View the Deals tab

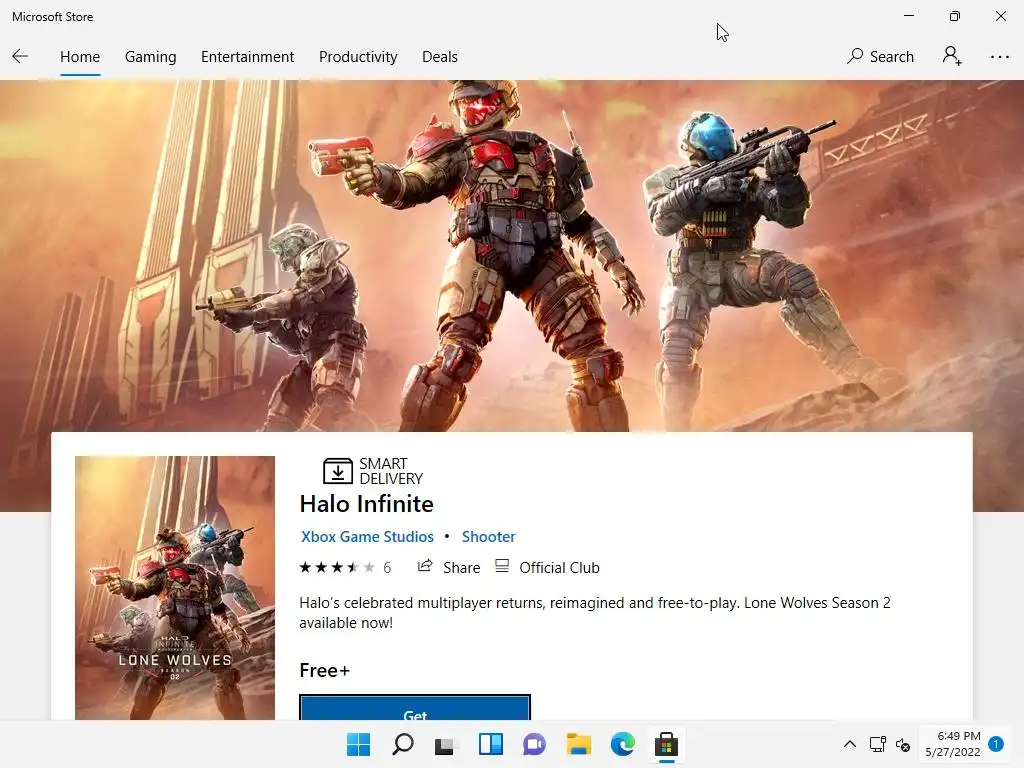click(440, 57)
